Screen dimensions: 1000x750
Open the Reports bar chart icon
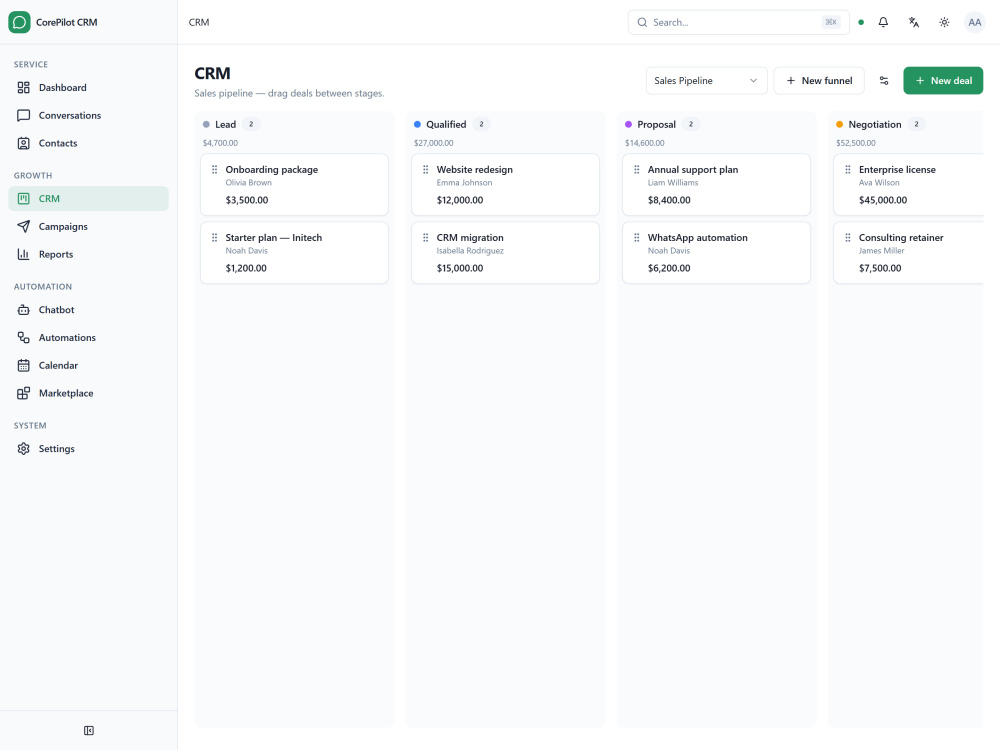24,254
